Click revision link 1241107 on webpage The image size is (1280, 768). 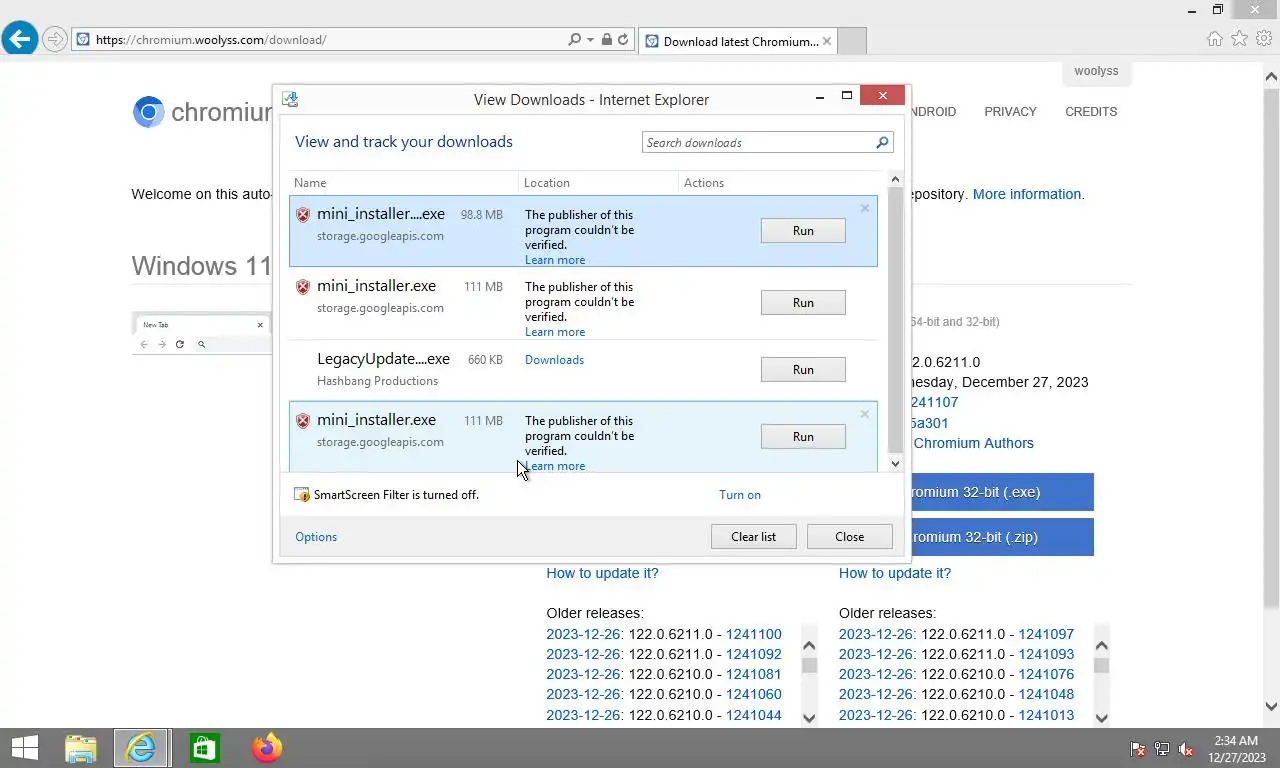click(933, 402)
